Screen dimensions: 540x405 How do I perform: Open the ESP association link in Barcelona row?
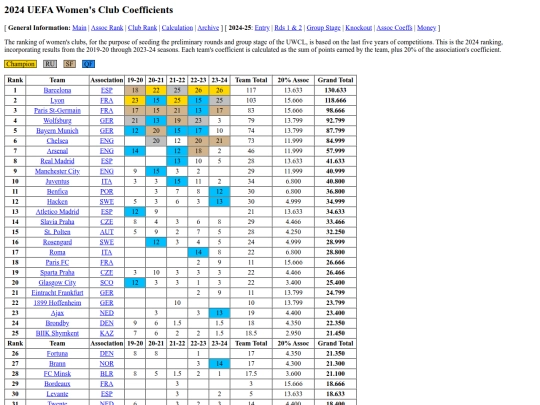tap(107, 90)
